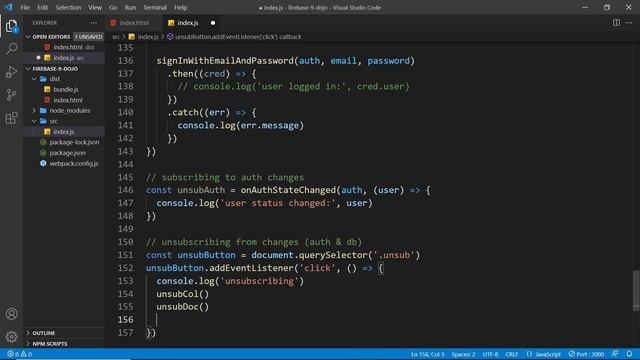
Task: Open index.html under dist folder
Action: (67, 100)
